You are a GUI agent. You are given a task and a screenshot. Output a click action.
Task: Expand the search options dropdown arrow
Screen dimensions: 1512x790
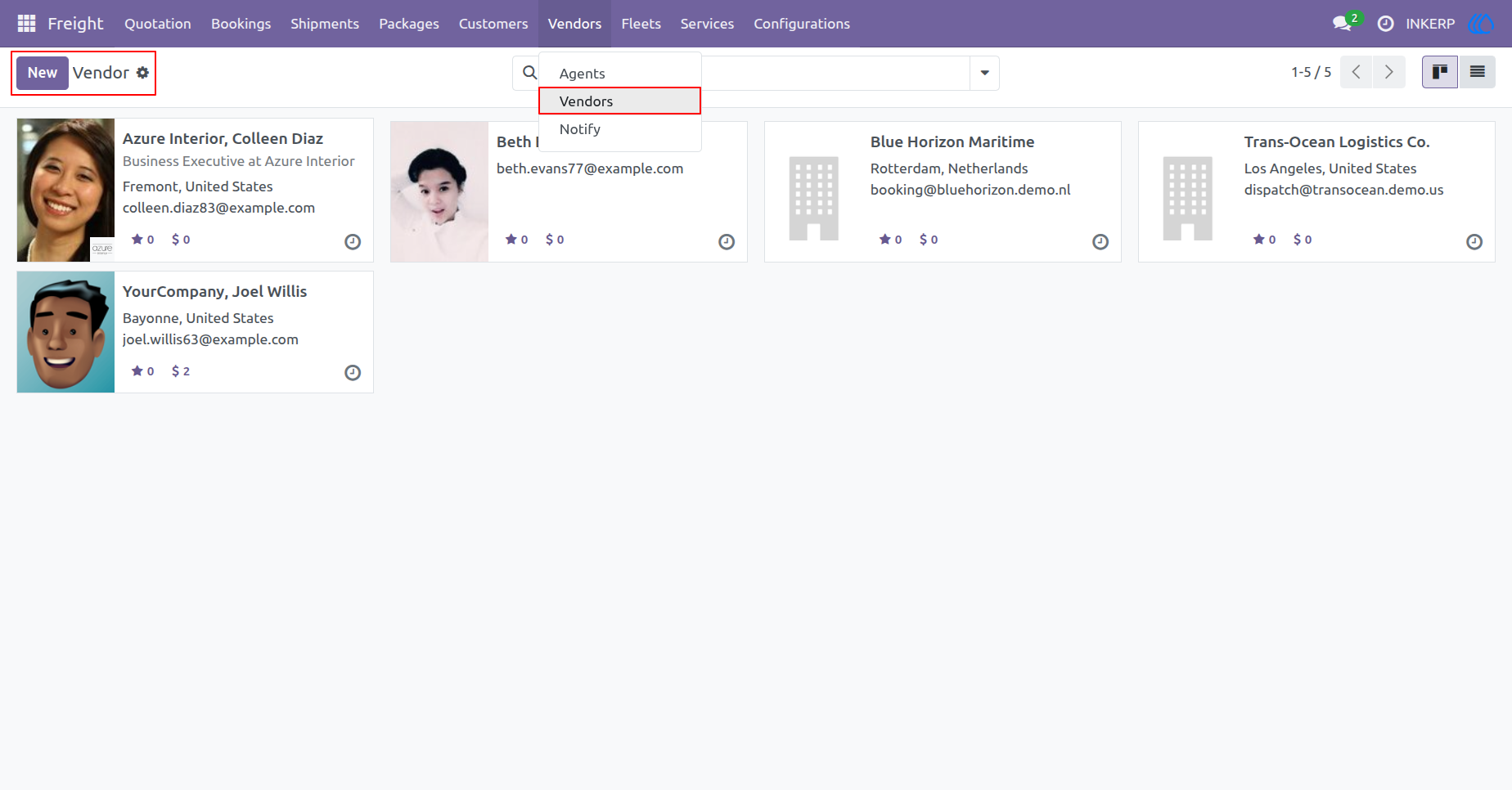pyautogui.click(x=984, y=73)
